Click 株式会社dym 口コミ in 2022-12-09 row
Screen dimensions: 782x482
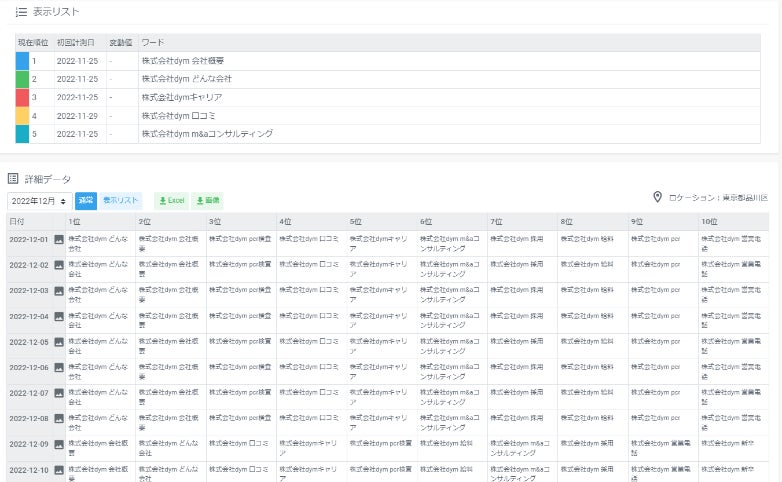pyautogui.click(x=238, y=444)
